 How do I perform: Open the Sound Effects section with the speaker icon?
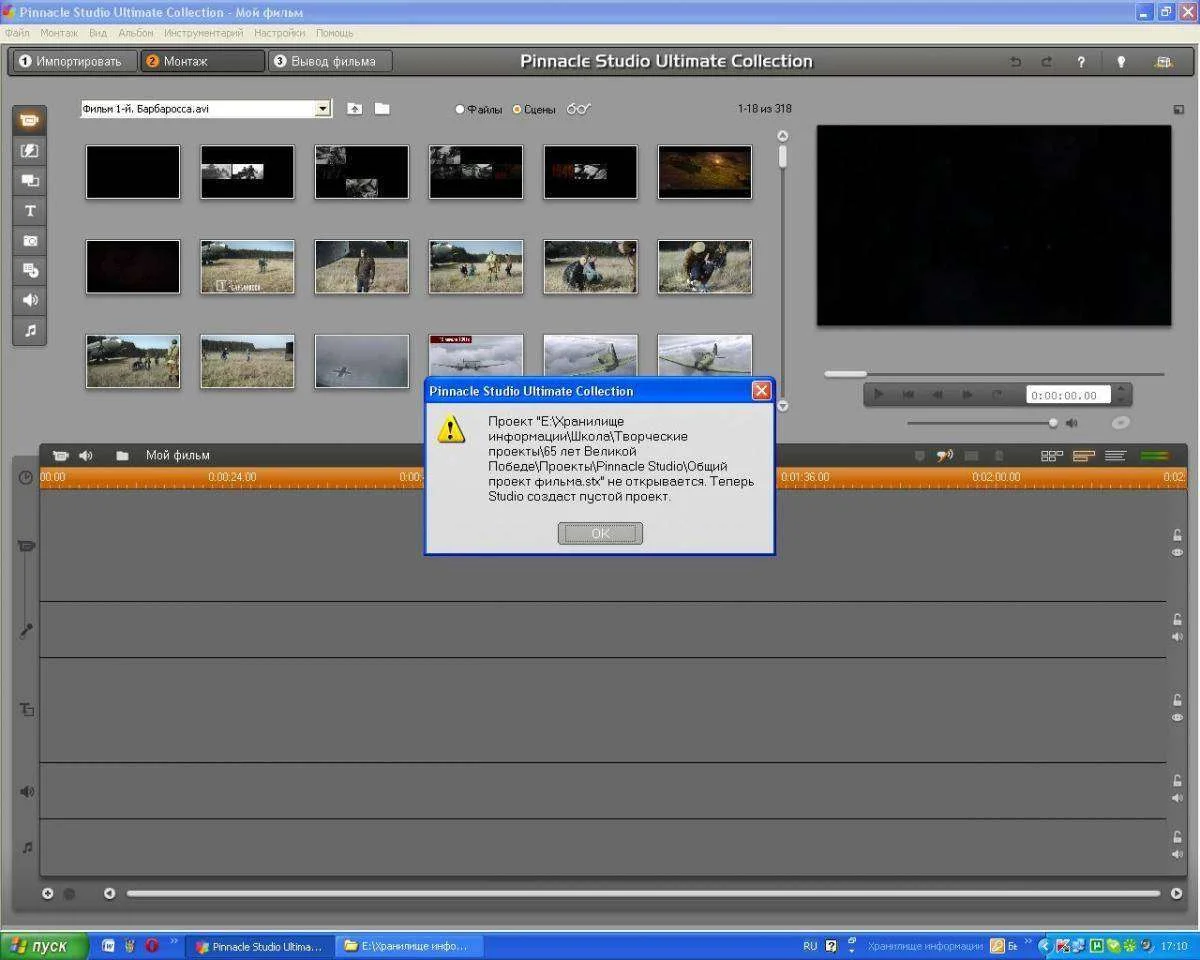(x=29, y=300)
